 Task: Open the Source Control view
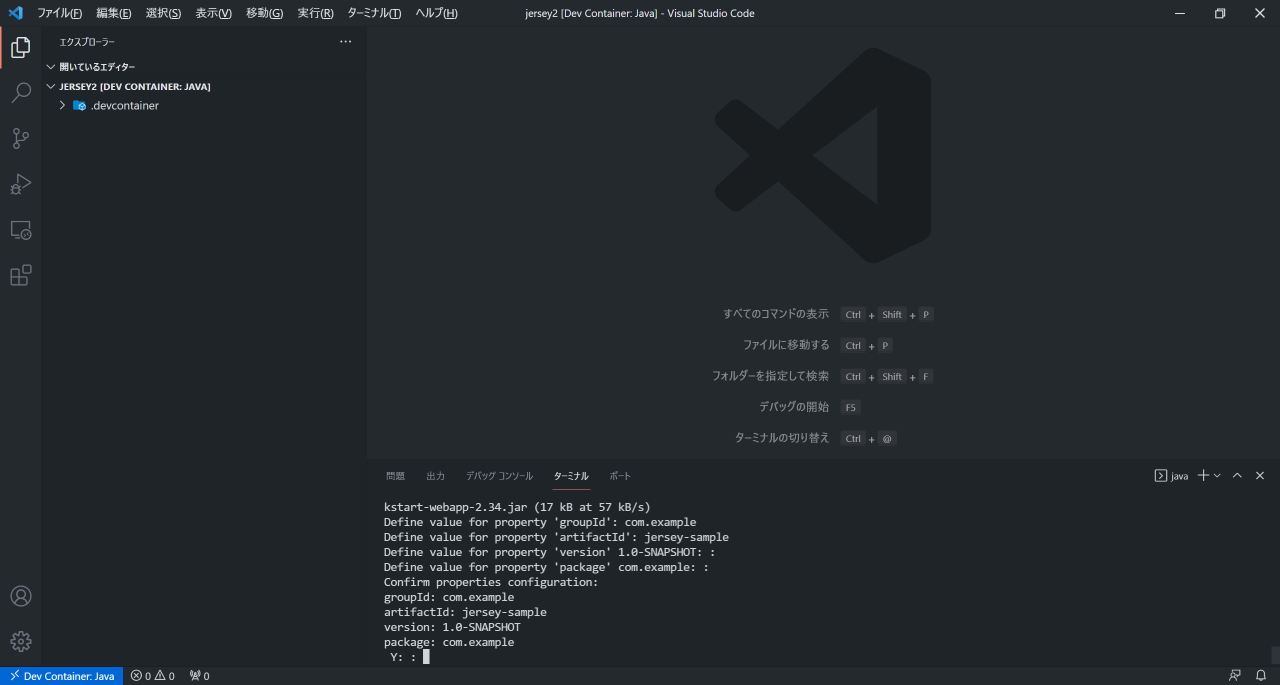[20, 139]
